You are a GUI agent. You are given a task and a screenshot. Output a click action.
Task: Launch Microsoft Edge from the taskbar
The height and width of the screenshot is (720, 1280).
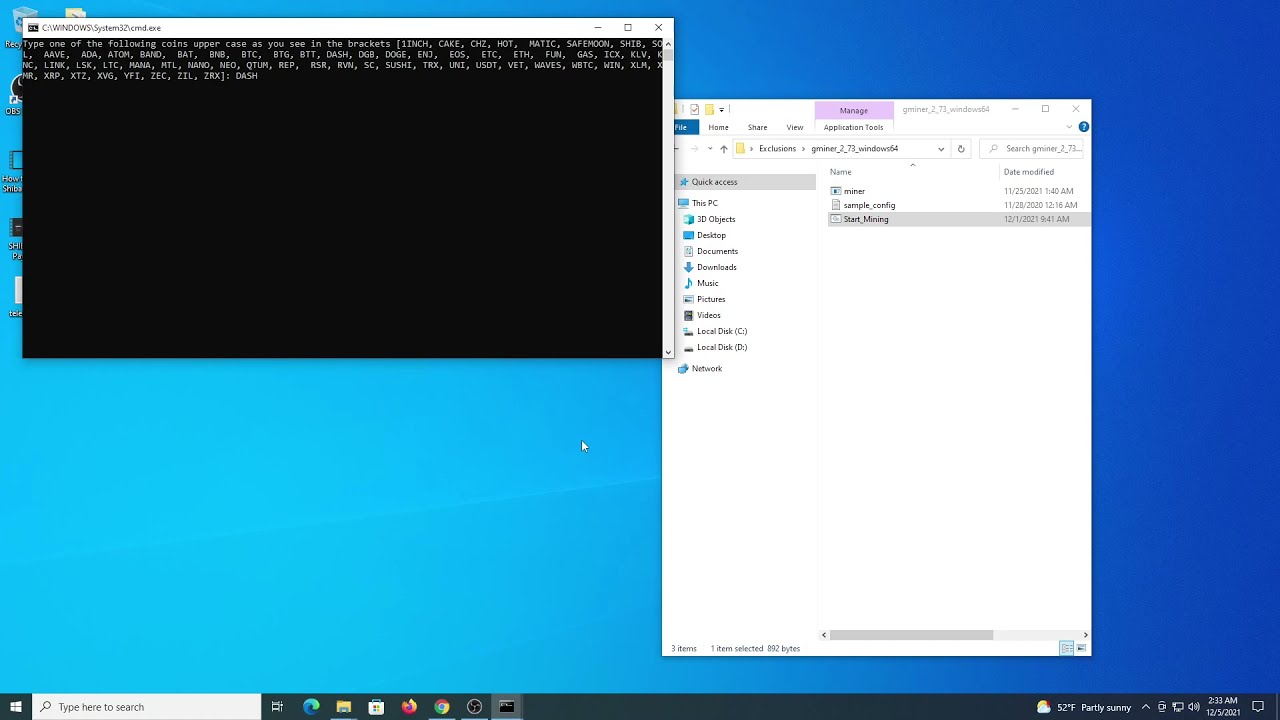[x=311, y=707]
